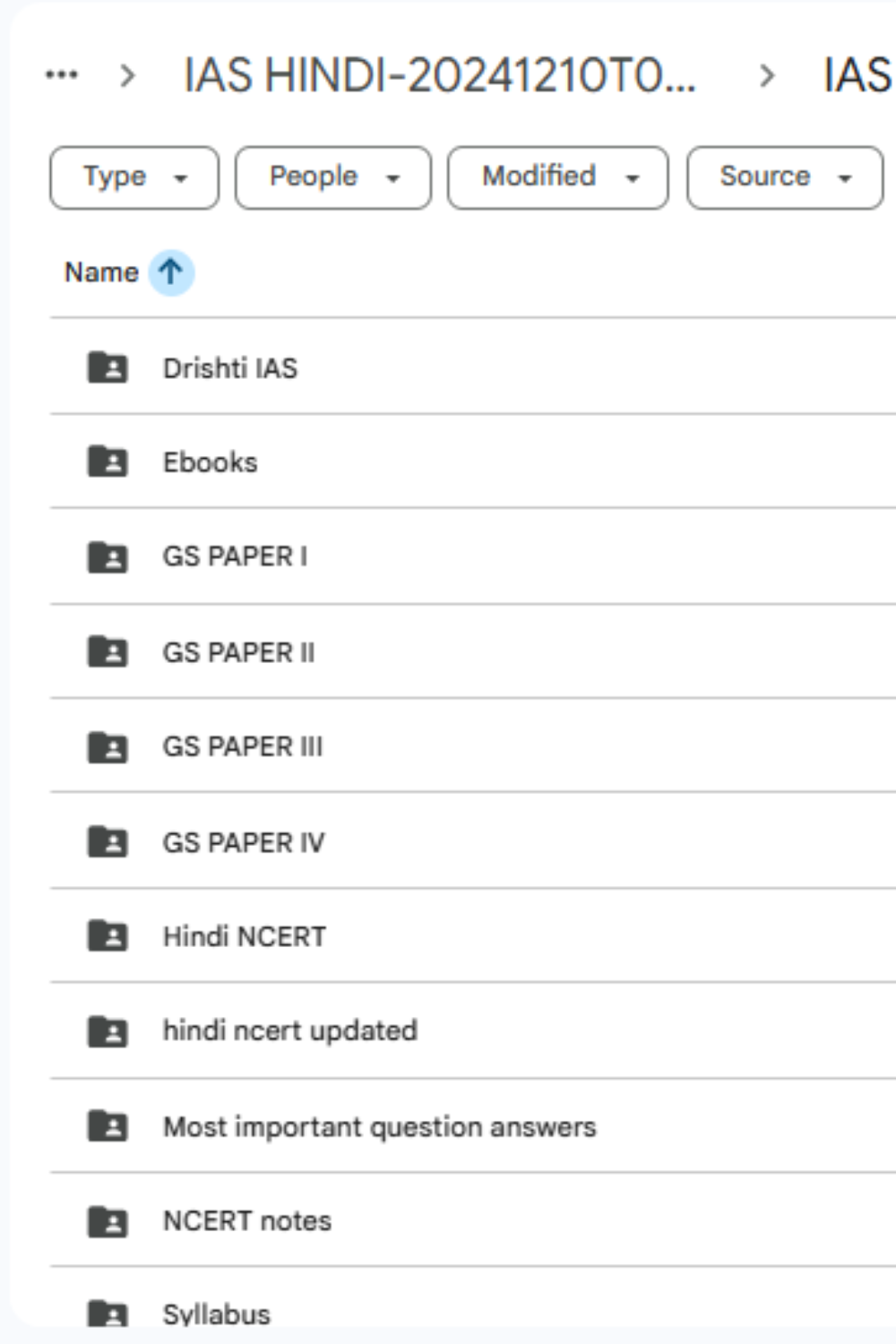Click the GS PAPER III folder icon
896x1344 pixels.
[x=108, y=746]
